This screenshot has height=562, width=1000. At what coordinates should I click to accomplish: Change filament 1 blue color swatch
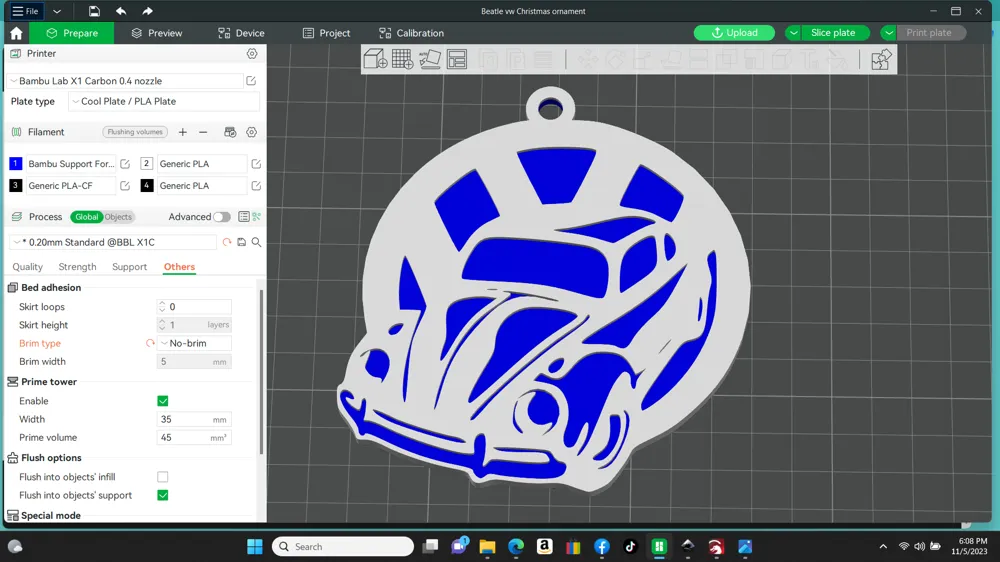15,164
